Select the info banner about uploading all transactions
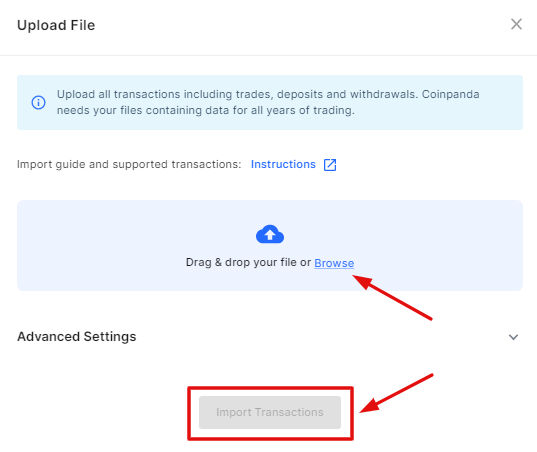The height and width of the screenshot is (452, 537). pos(270,102)
